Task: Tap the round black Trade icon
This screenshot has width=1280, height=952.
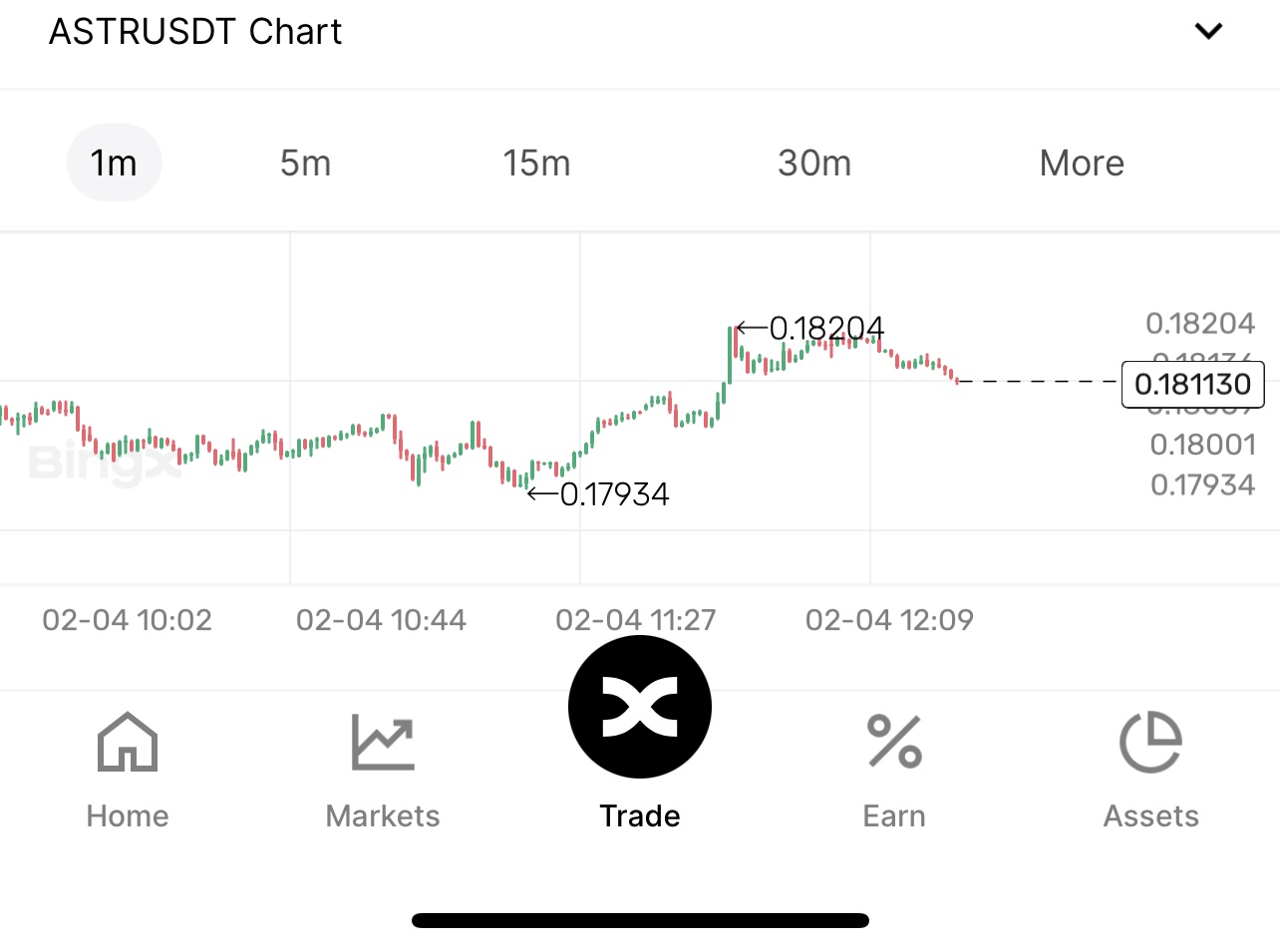Action: coord(640,707)
